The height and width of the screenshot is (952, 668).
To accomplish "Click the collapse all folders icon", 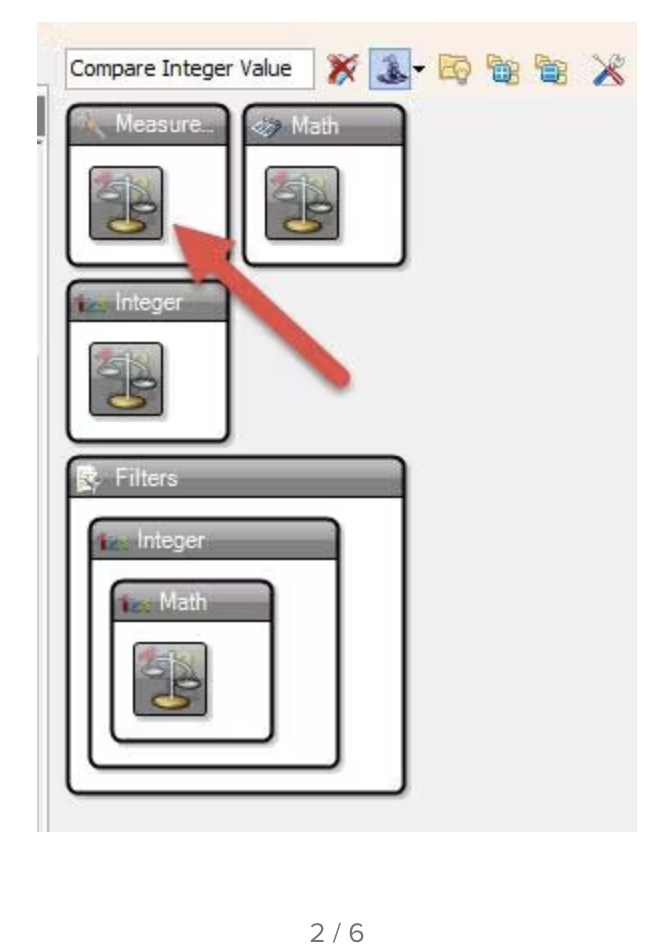I will [x=550, y=69].
